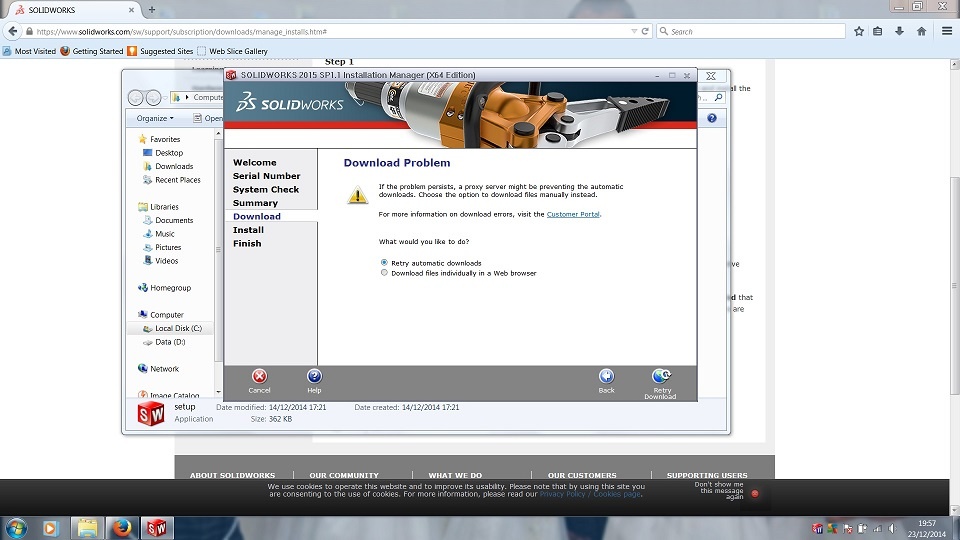
Task: Open a new Firefox tab
Action: (x=152, y=10)
